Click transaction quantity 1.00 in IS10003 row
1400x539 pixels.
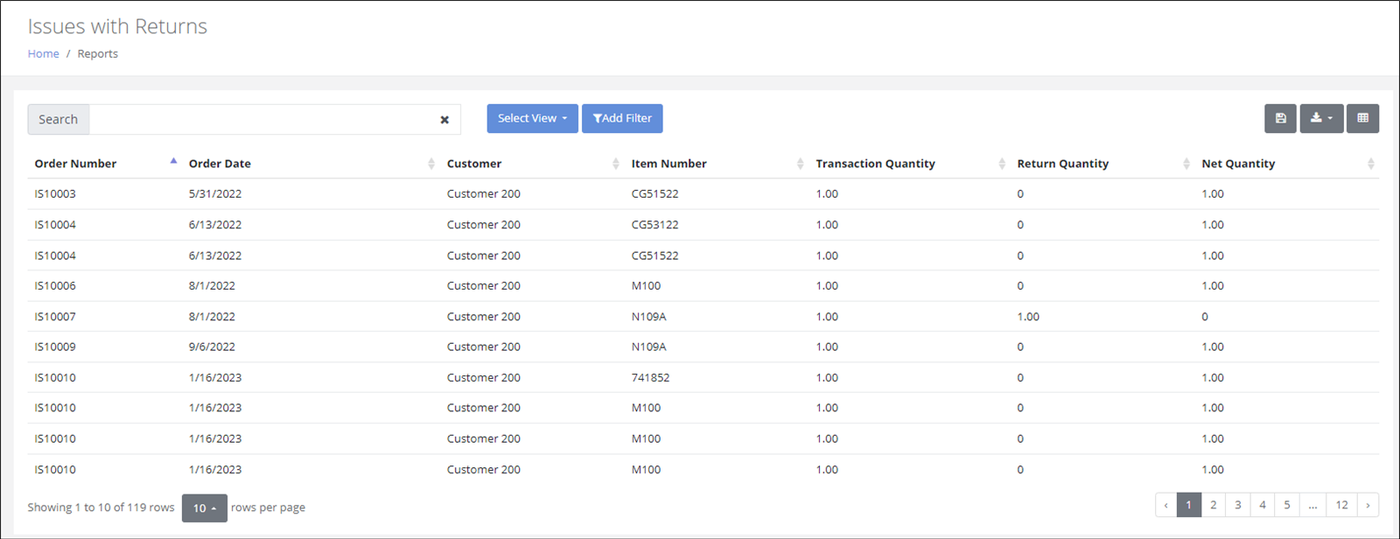(x=827, y=194)
